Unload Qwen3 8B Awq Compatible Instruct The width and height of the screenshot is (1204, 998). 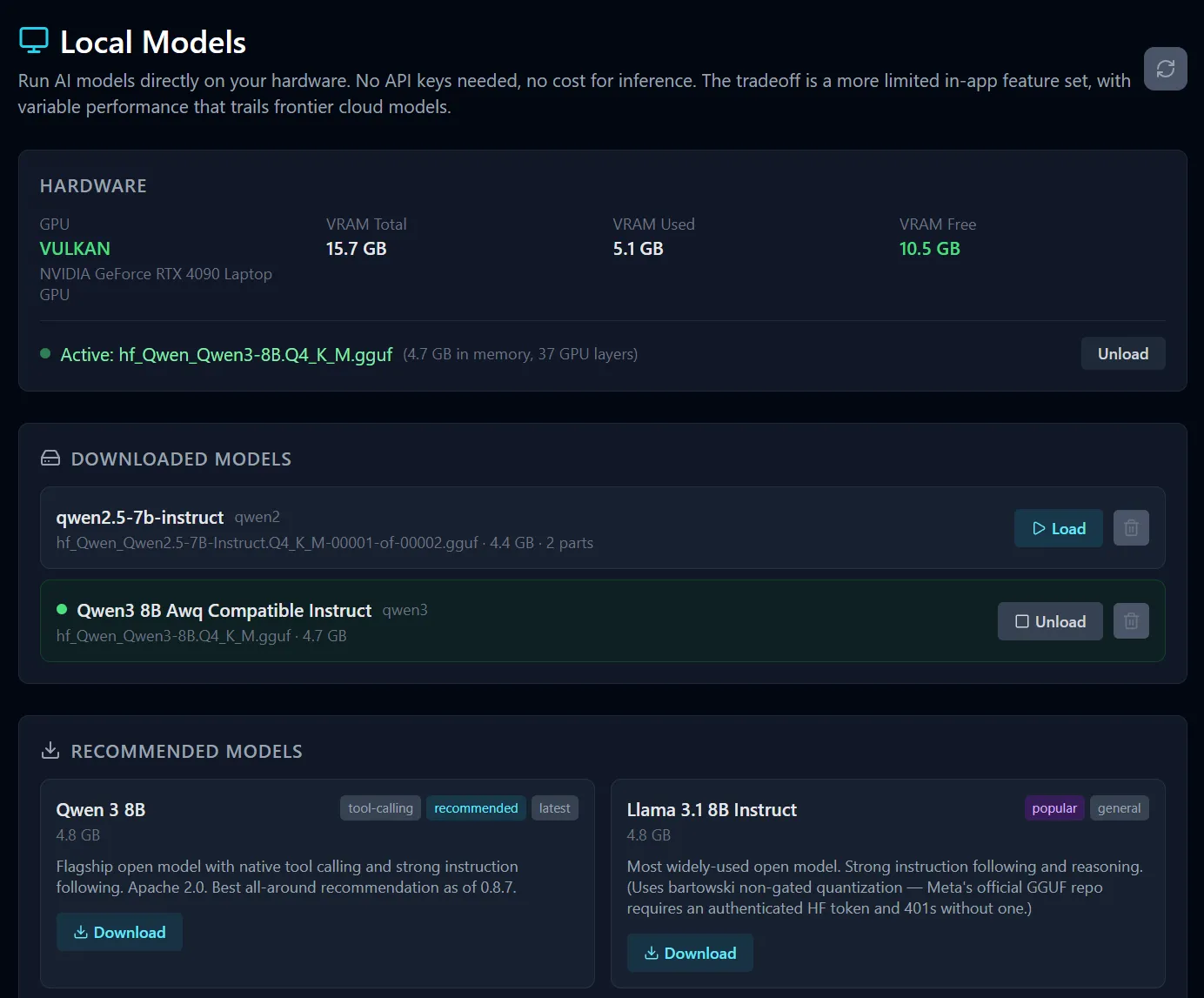coord(1050,621)
